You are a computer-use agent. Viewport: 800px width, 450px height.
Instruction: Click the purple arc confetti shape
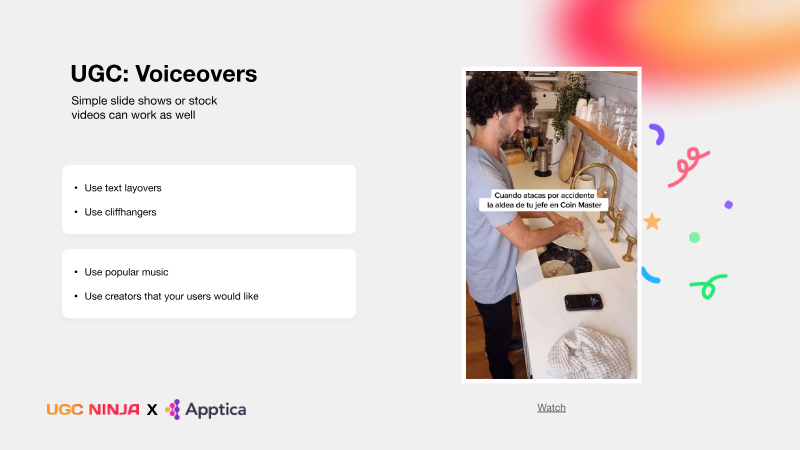click(x=657, y=134)
